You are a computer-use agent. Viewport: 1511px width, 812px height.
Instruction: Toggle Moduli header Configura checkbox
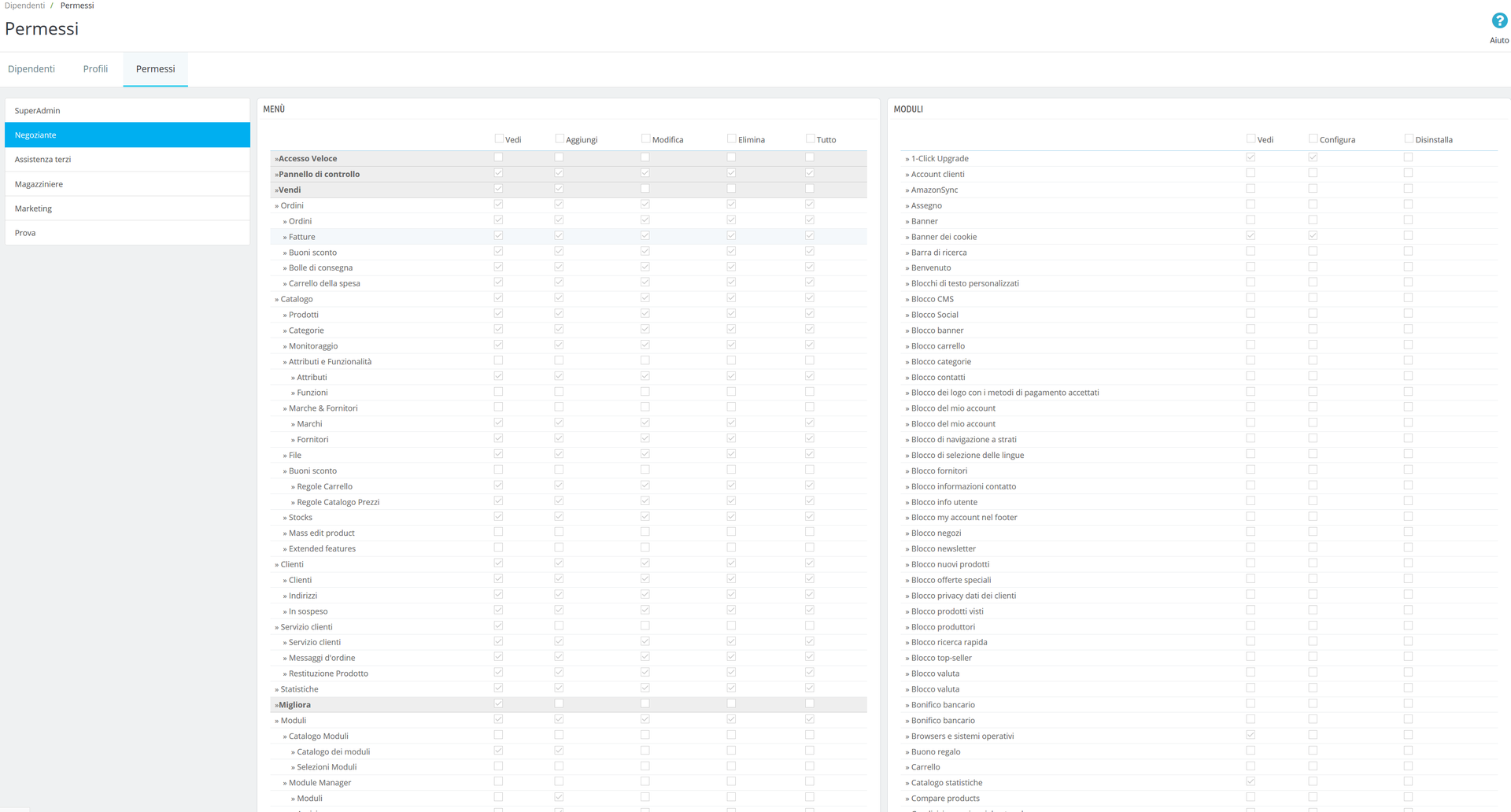pyautogui.click(x=1313, y=138)
